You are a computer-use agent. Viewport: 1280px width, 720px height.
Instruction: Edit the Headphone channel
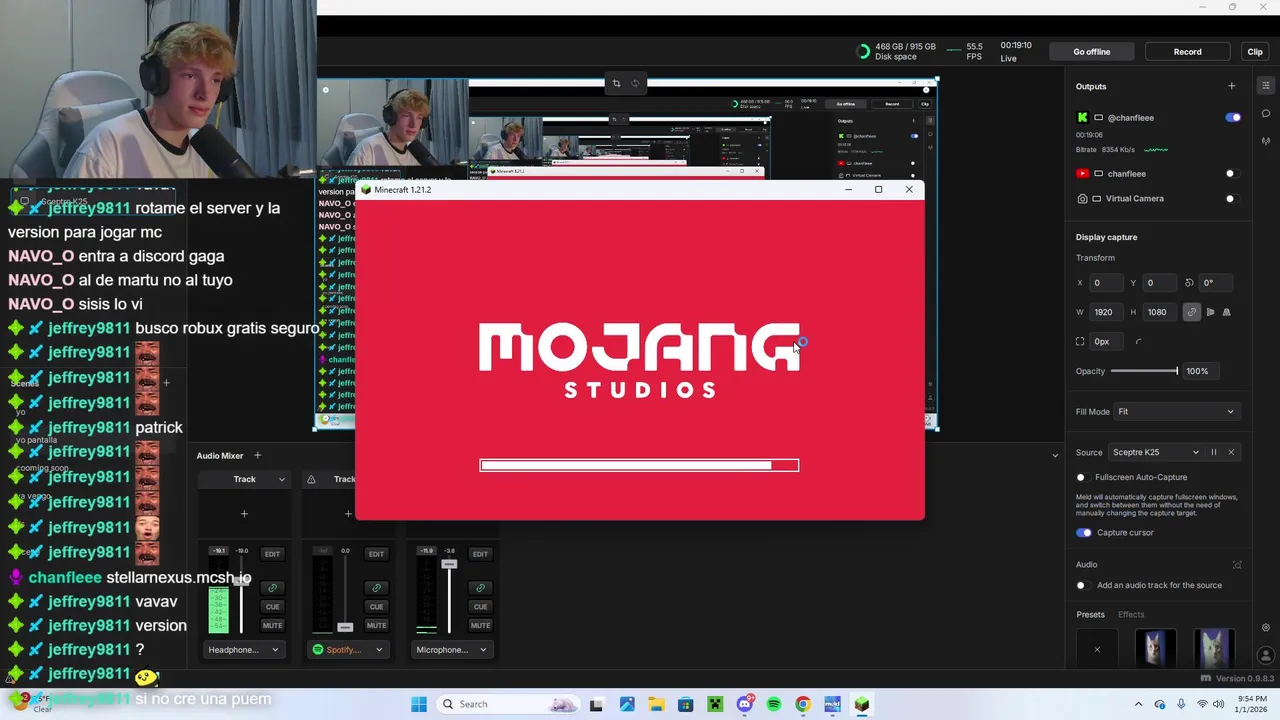[272, 554]
